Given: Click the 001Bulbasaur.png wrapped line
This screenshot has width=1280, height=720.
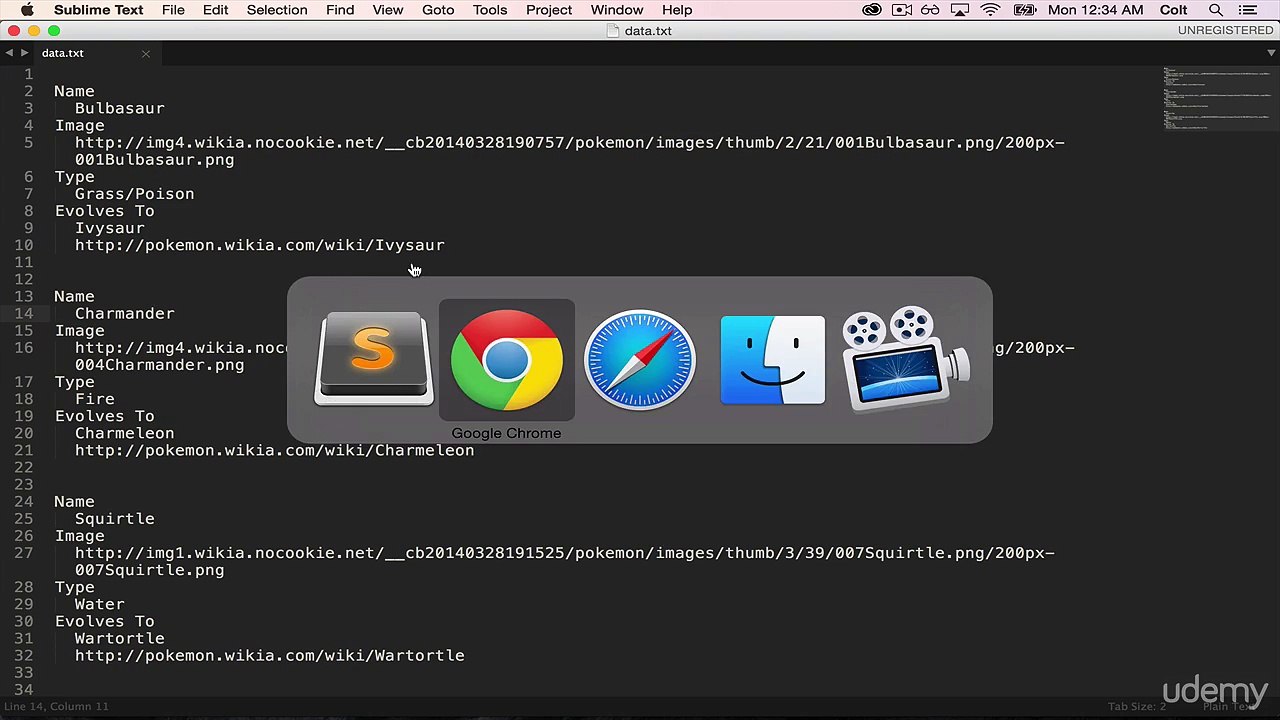Looking at the screenshot, I should click(x=155, y=160).
